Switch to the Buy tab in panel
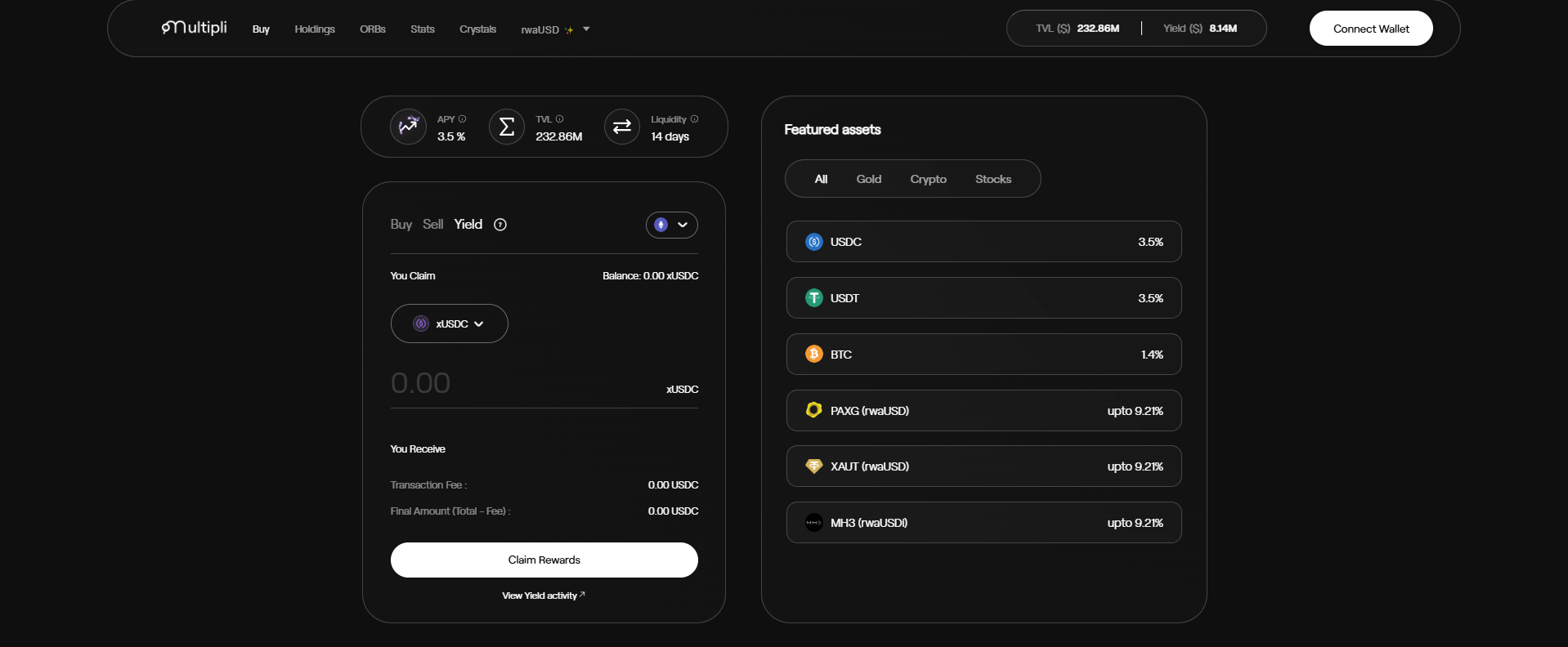 (x=401, y=225)
